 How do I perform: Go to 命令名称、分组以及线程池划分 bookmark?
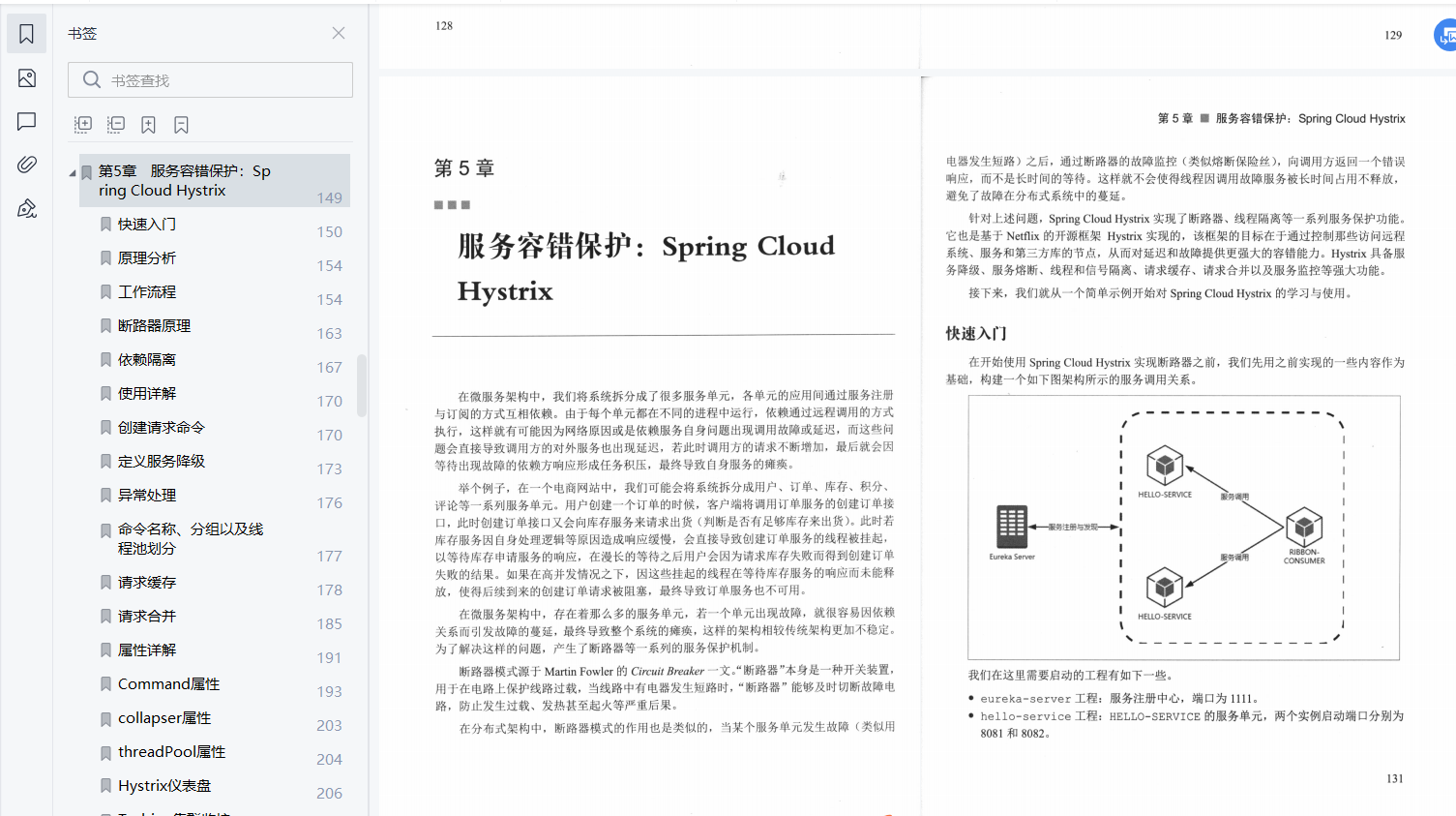191,539
